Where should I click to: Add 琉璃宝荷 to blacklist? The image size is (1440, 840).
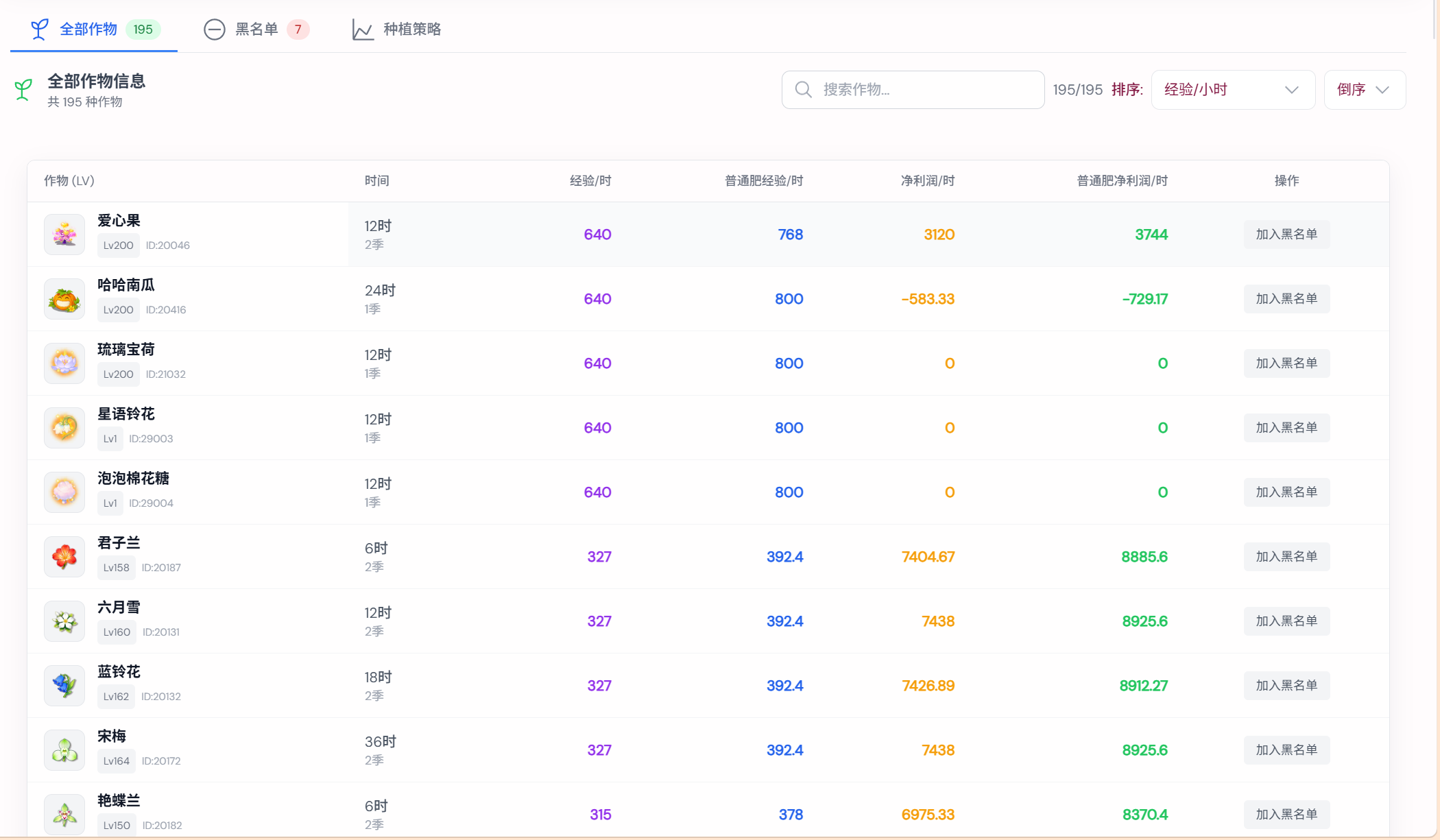tap(1286, 363)
